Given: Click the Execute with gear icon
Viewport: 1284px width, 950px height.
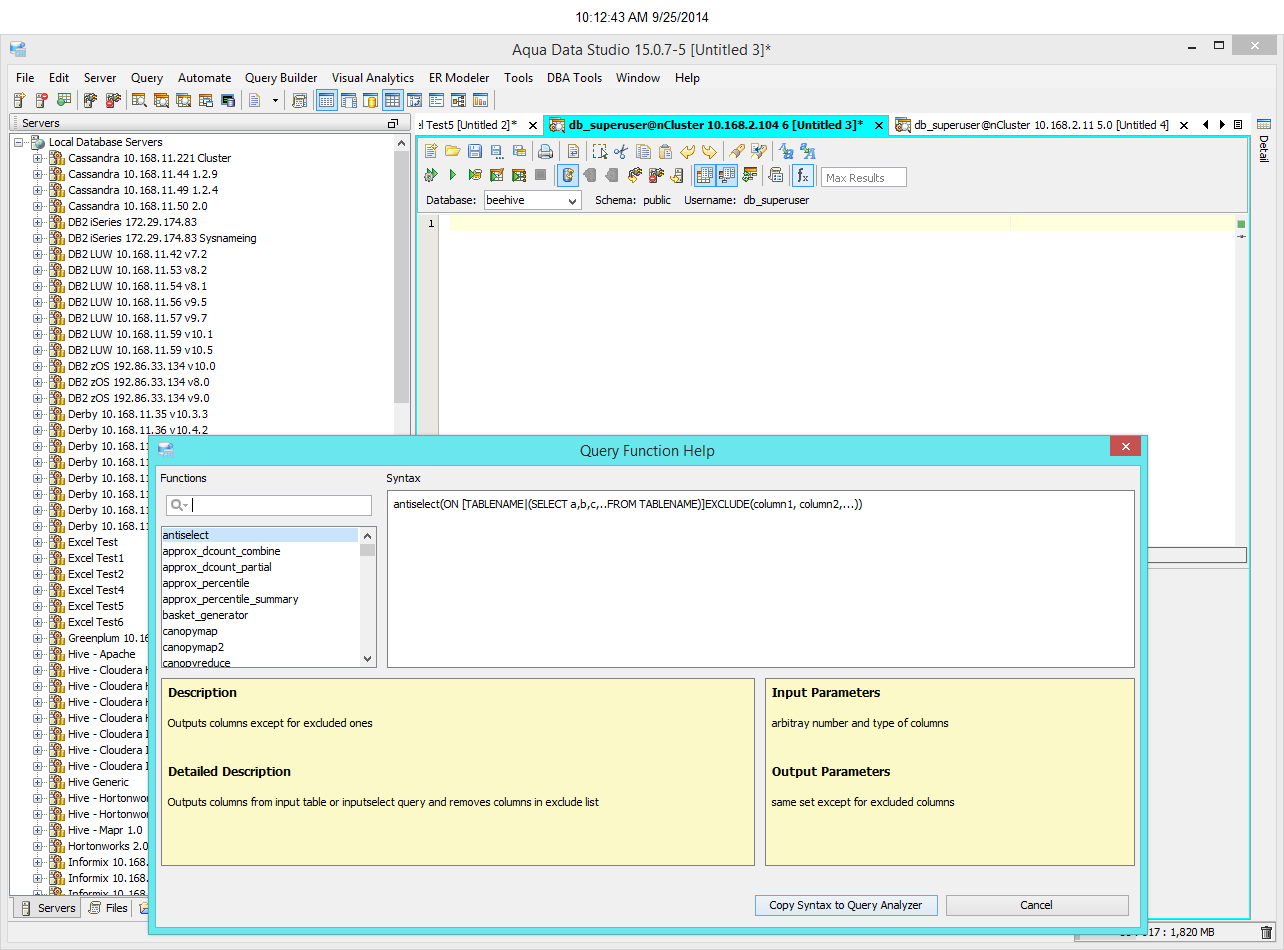Looking at the screenshot, I should 431,175.
